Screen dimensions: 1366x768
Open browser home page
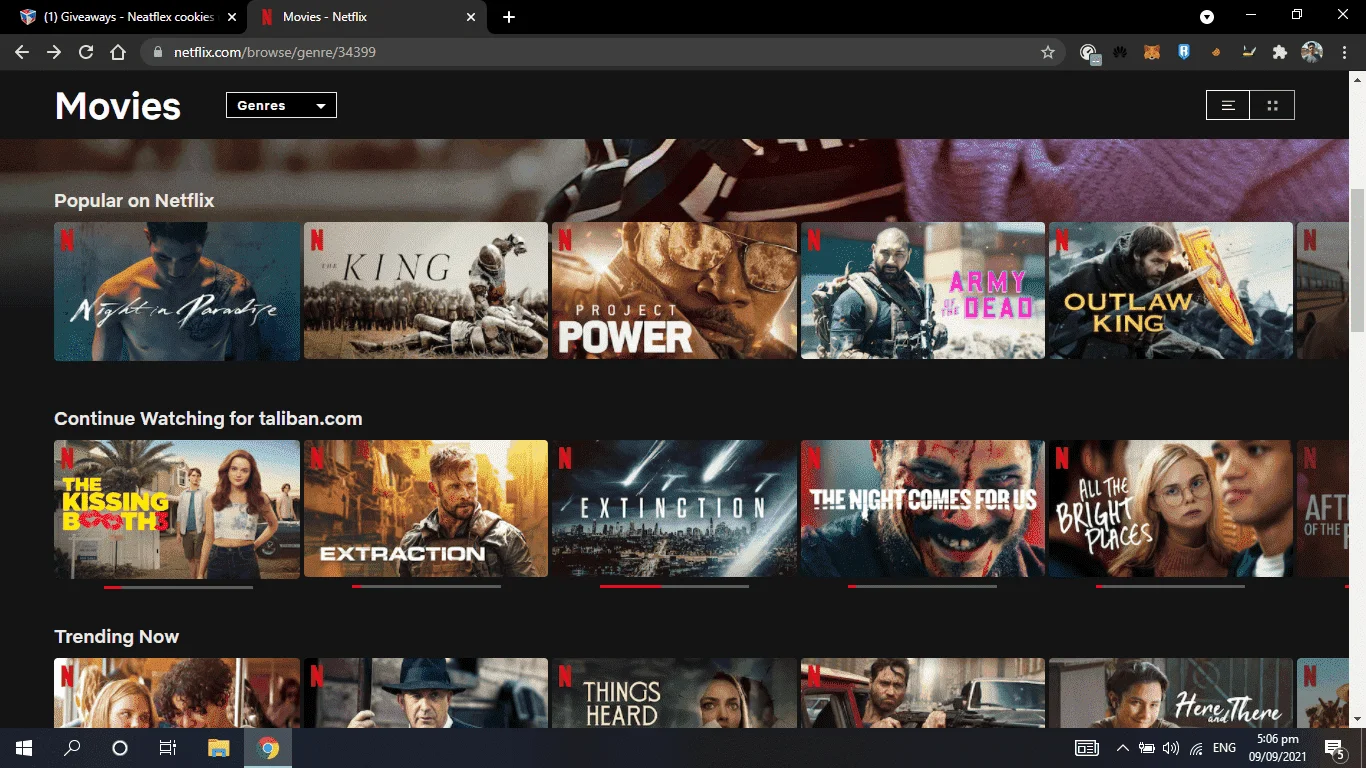pos(118,52)
